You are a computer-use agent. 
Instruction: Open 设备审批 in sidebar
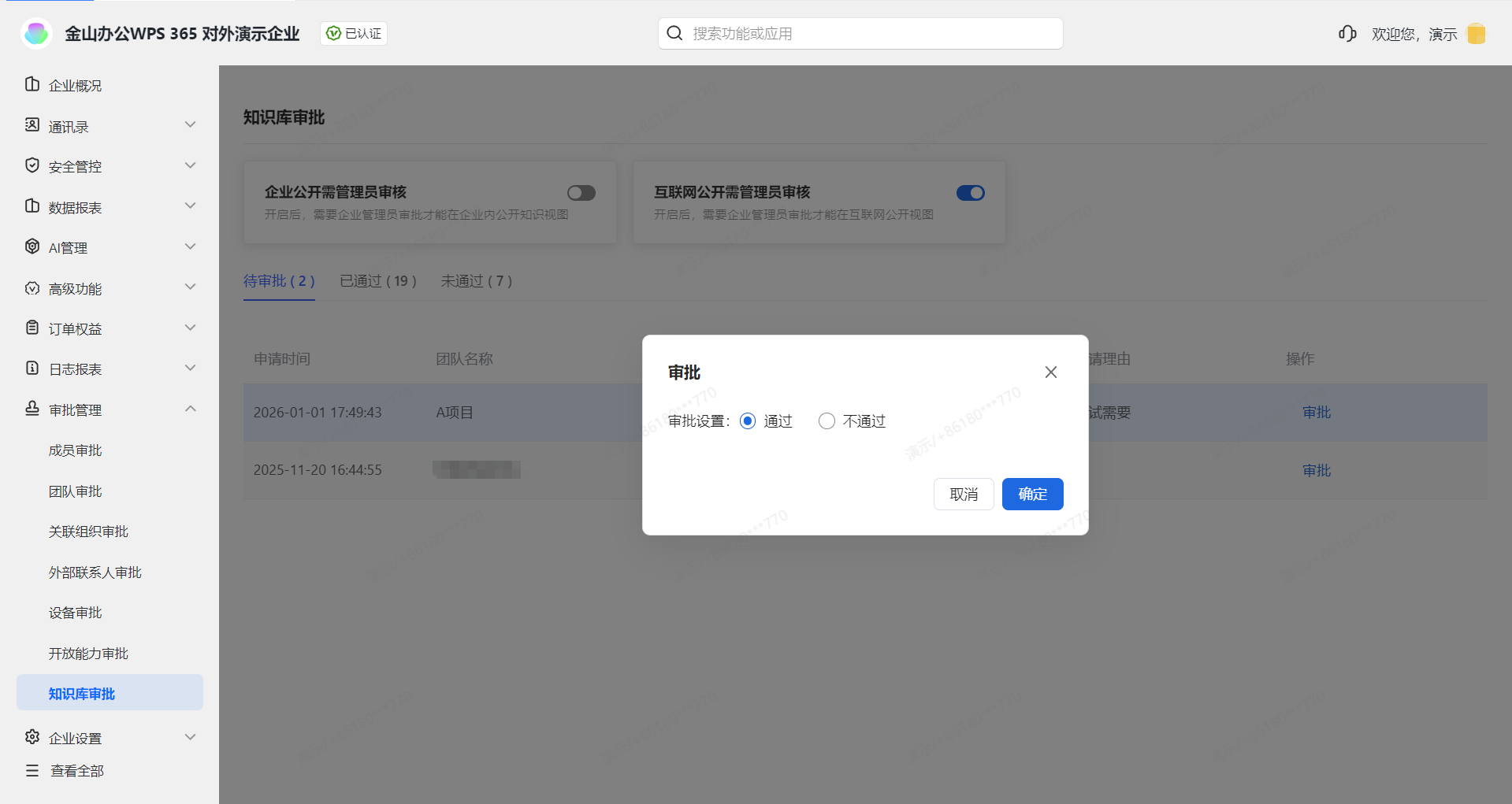click(76, 613)
